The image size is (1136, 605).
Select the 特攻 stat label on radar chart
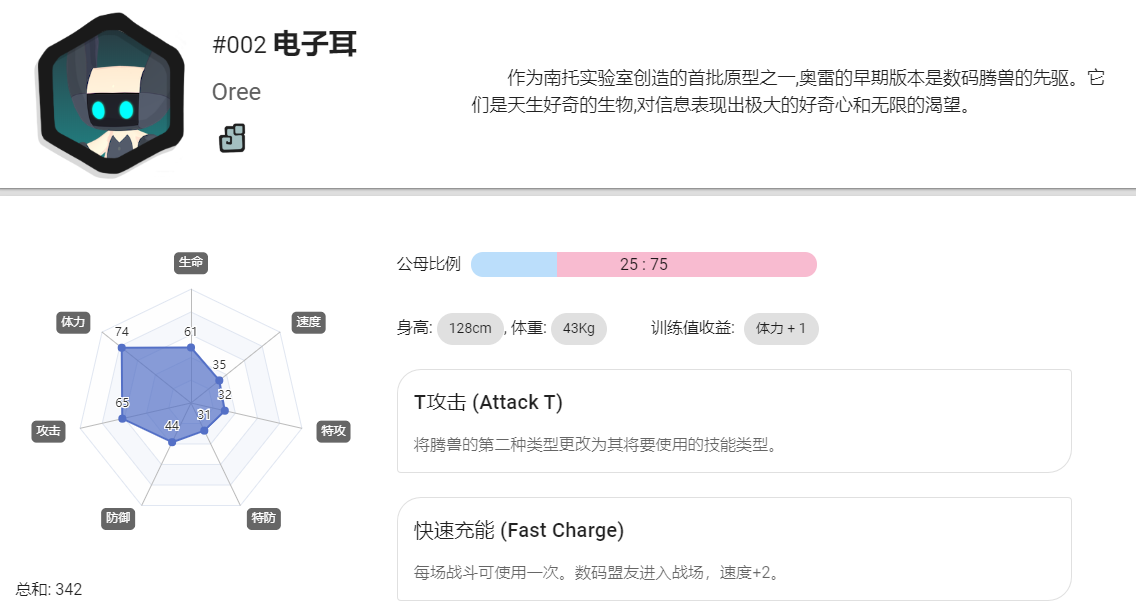(x=333, y=431)
